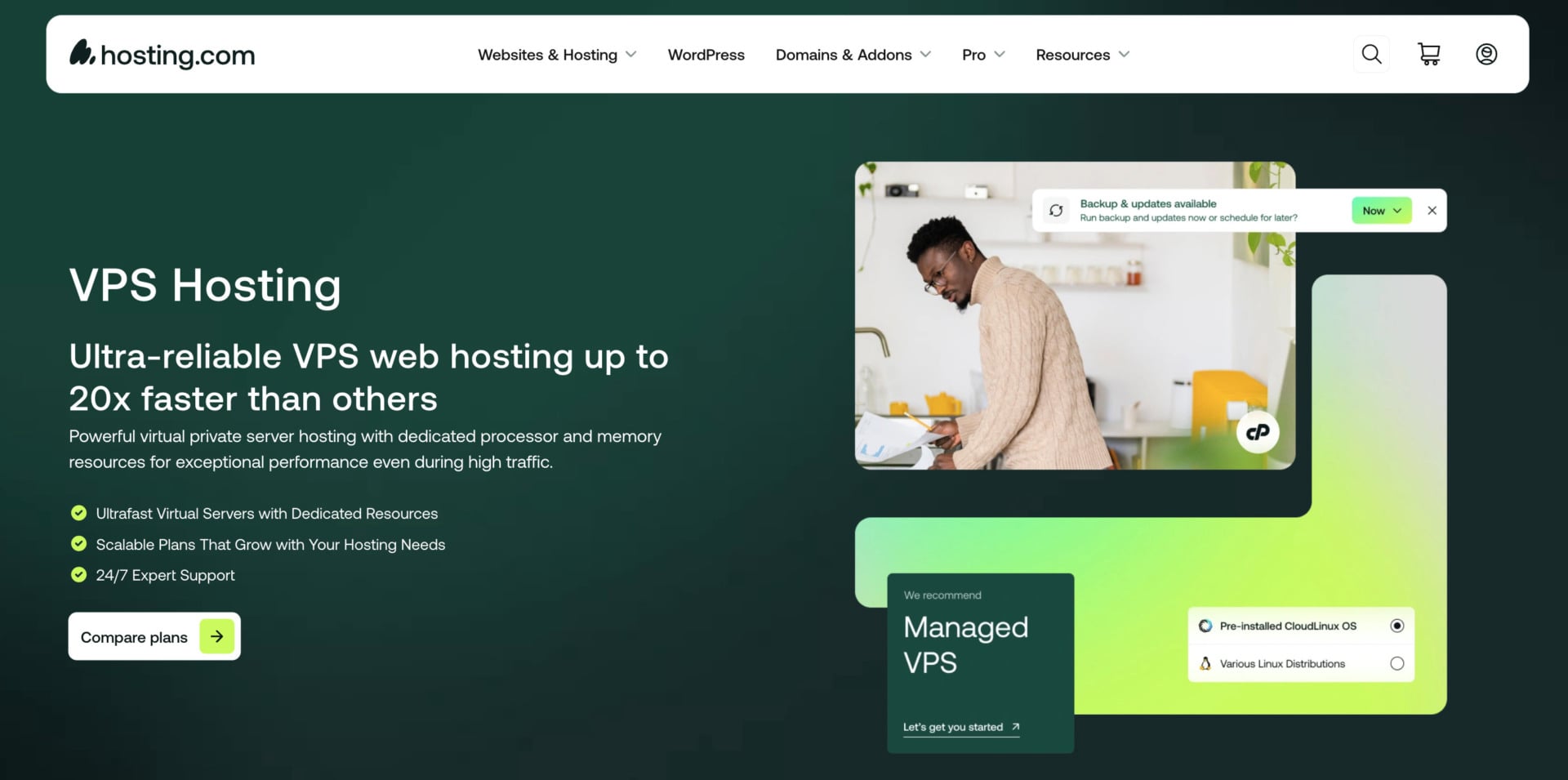Image resolution: width=1568 pixels, height=780 pixels.
Task: Open the search icon in header
Action: click(x=1371, y=55)
